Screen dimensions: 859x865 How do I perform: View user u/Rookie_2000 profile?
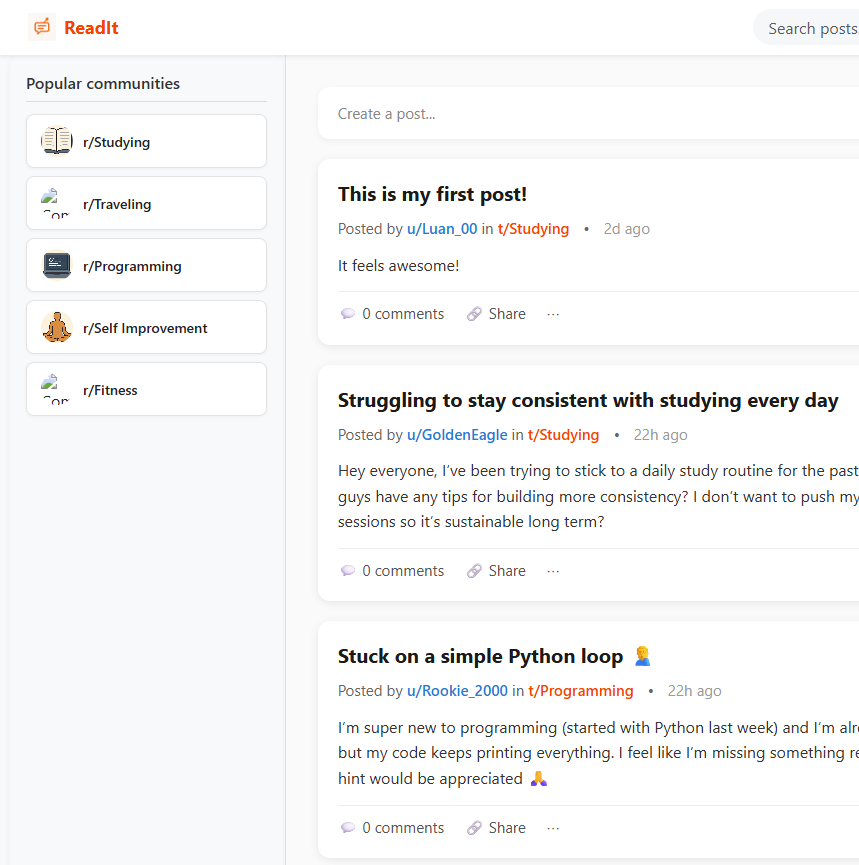[x=457, y=691]
